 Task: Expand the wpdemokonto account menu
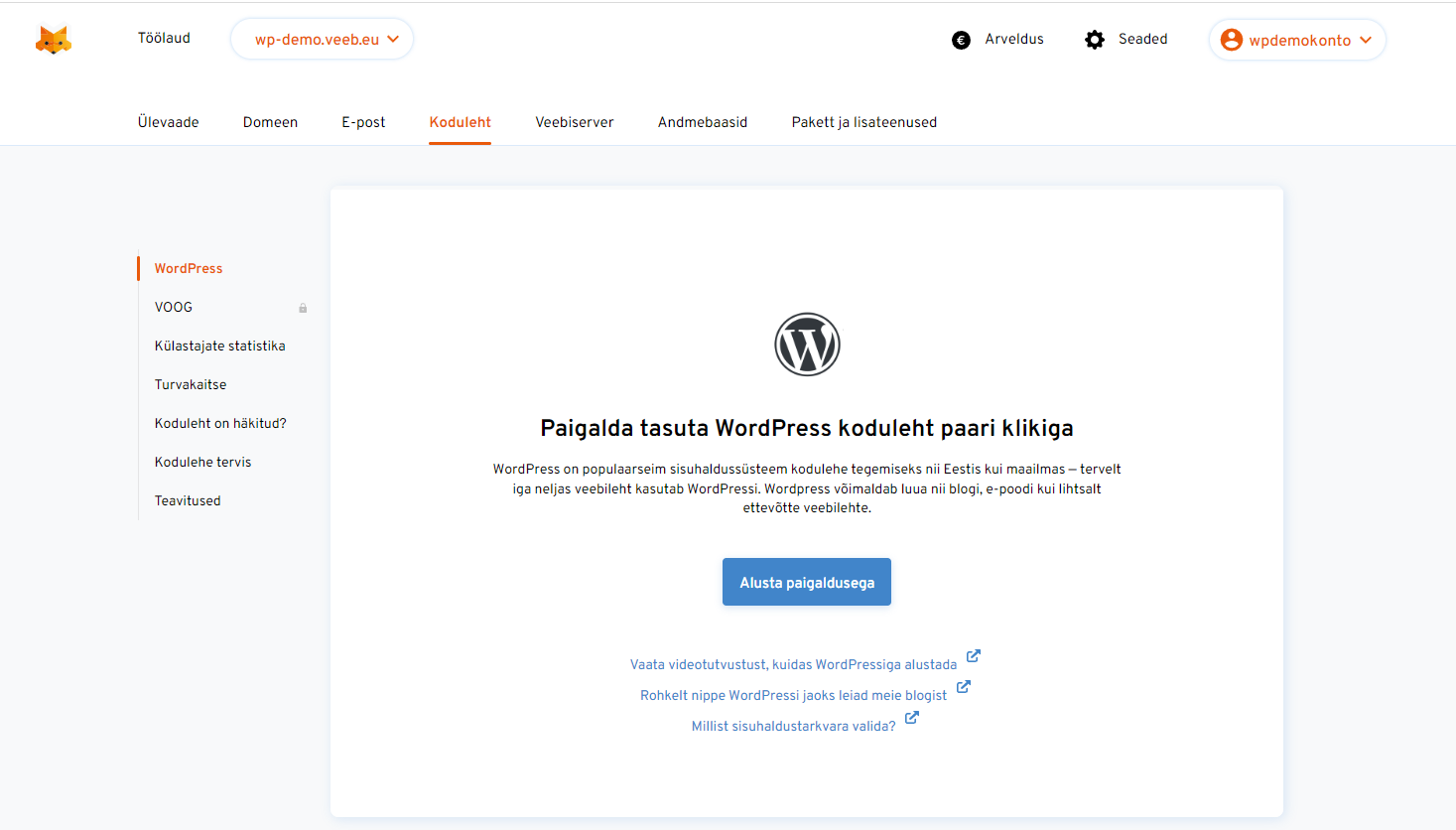tap(1297, 40)
